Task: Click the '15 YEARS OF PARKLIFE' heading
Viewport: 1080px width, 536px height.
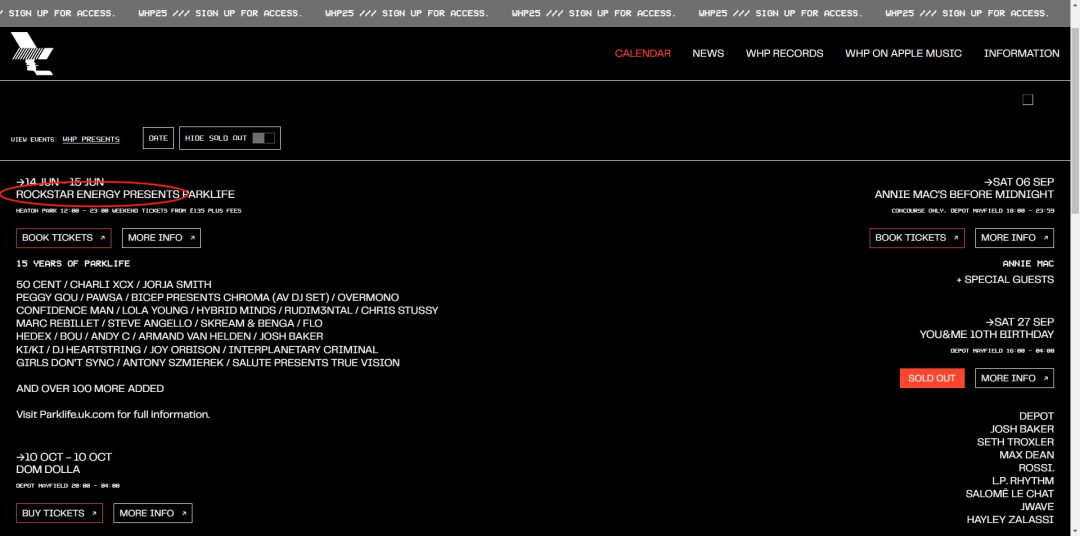Action: [73, 264]
